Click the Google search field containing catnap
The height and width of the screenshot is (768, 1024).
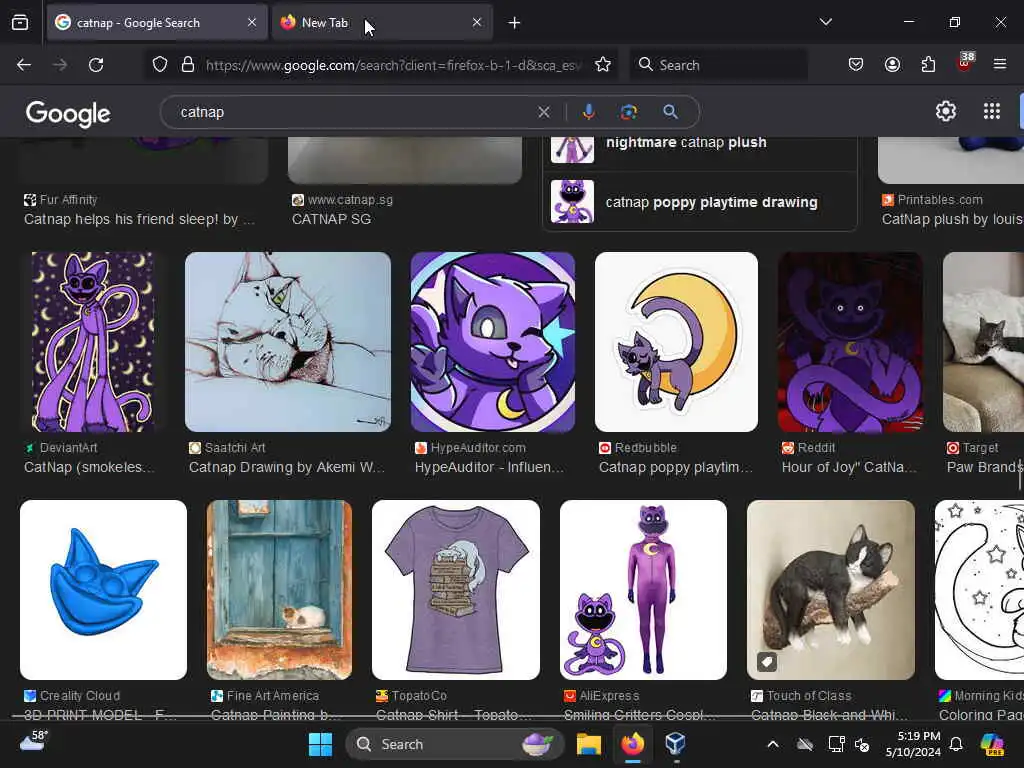(x=353, y=112)
